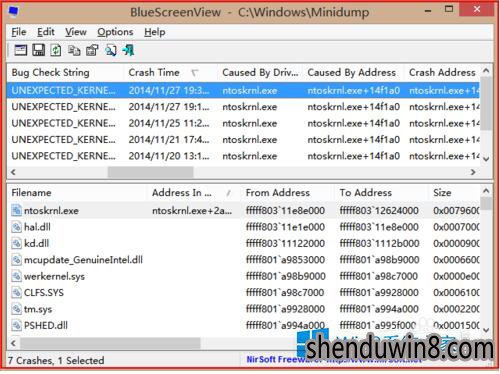Click From Address ffff803`11e8e000 cell
The width and height of the screenshot is (500, 374).
point(285,211)
